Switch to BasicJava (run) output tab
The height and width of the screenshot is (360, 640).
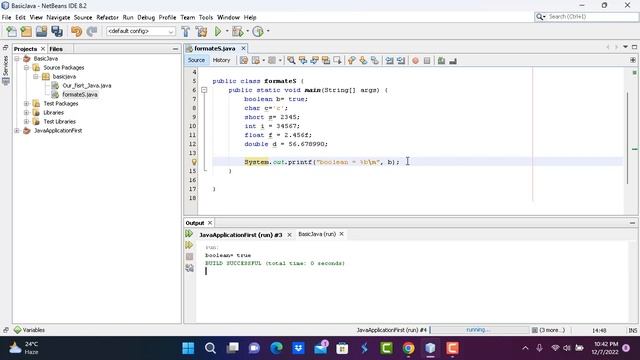point(317,234)
